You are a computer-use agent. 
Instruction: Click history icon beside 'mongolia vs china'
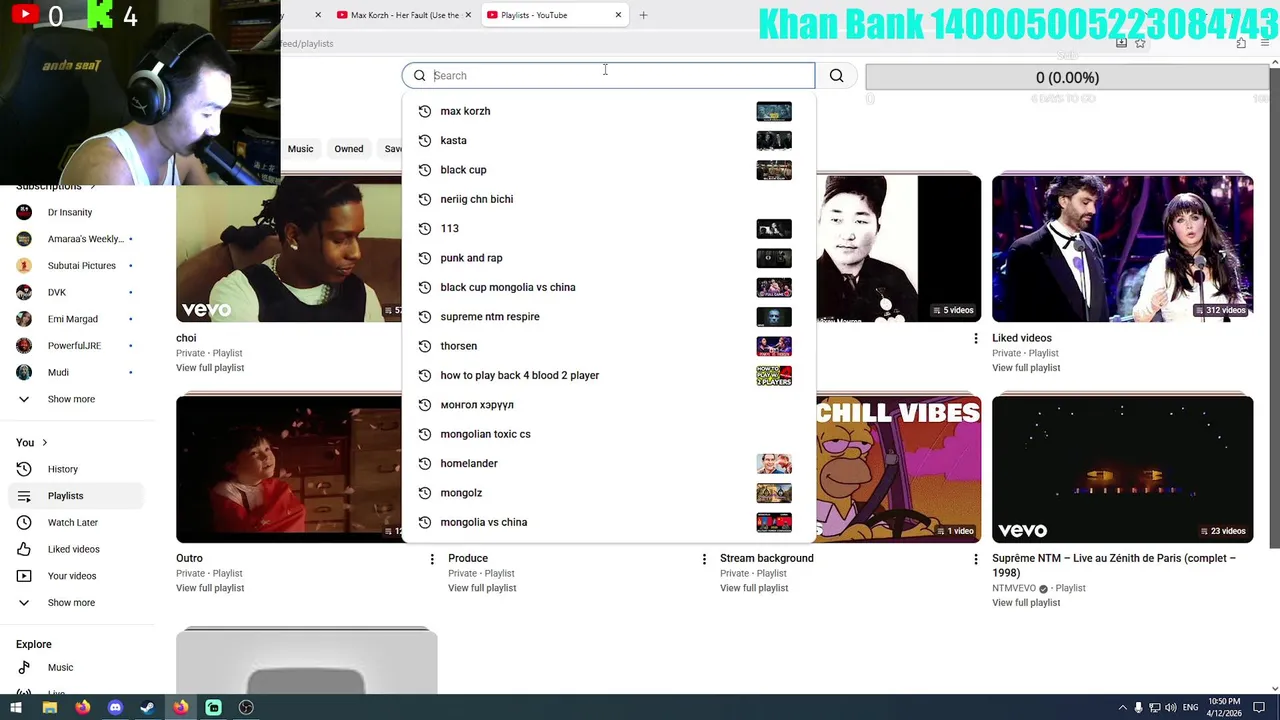[x=425, y=522]
